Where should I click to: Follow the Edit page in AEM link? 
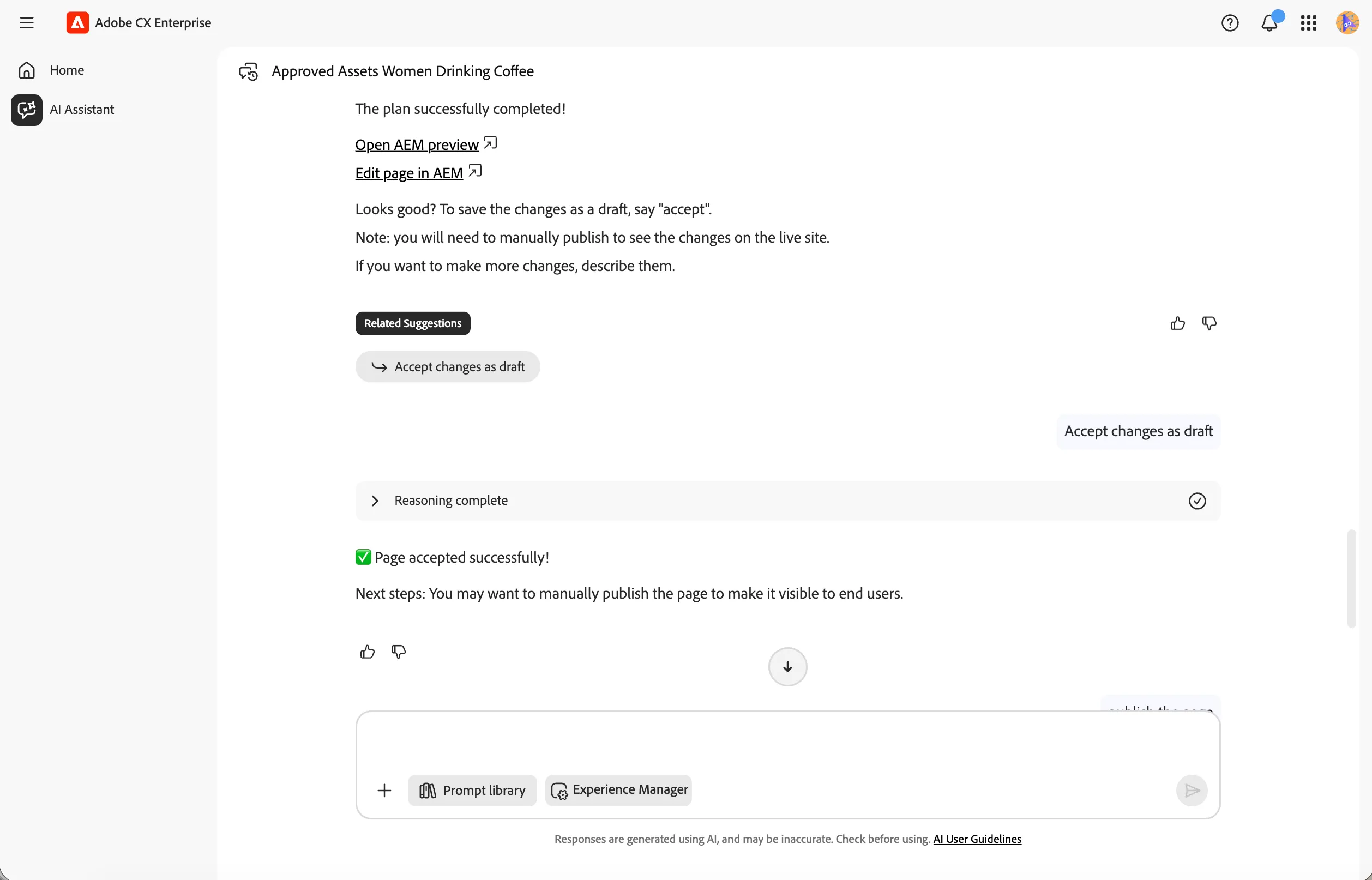(x=408, y=173)
